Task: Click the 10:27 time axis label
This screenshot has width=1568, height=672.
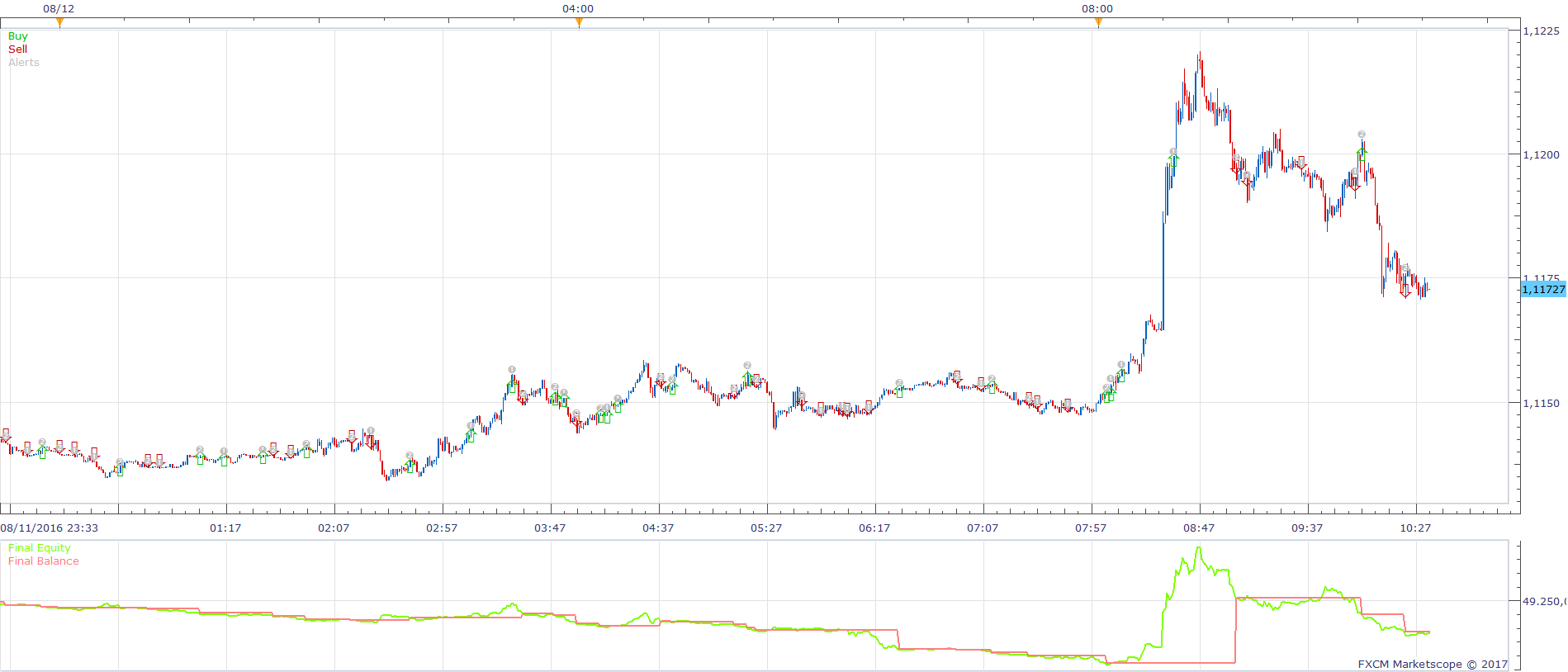Action: tap(1415, 528)
